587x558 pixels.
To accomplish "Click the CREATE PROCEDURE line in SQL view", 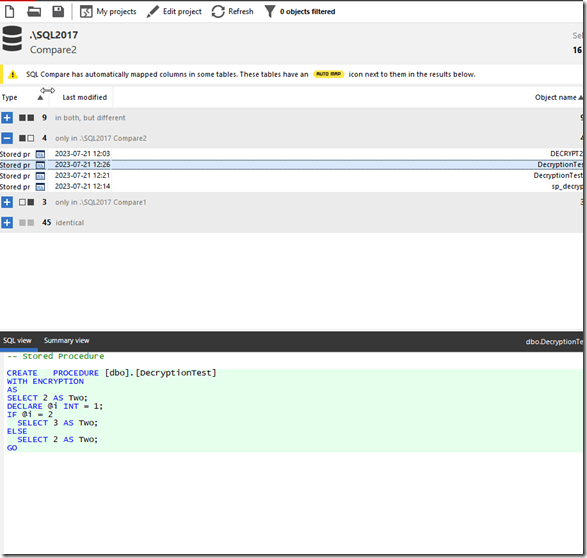I will (x=112, y=373).
